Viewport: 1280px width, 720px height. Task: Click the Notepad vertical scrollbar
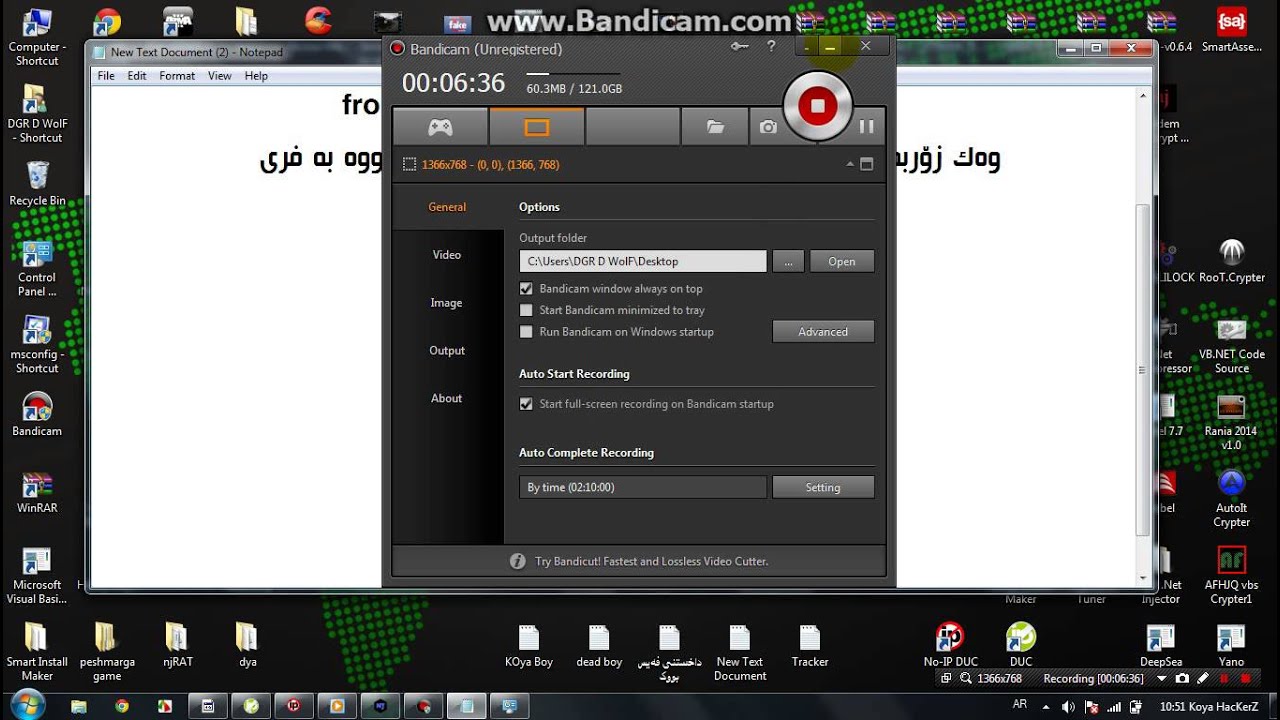click(1144, 335)
